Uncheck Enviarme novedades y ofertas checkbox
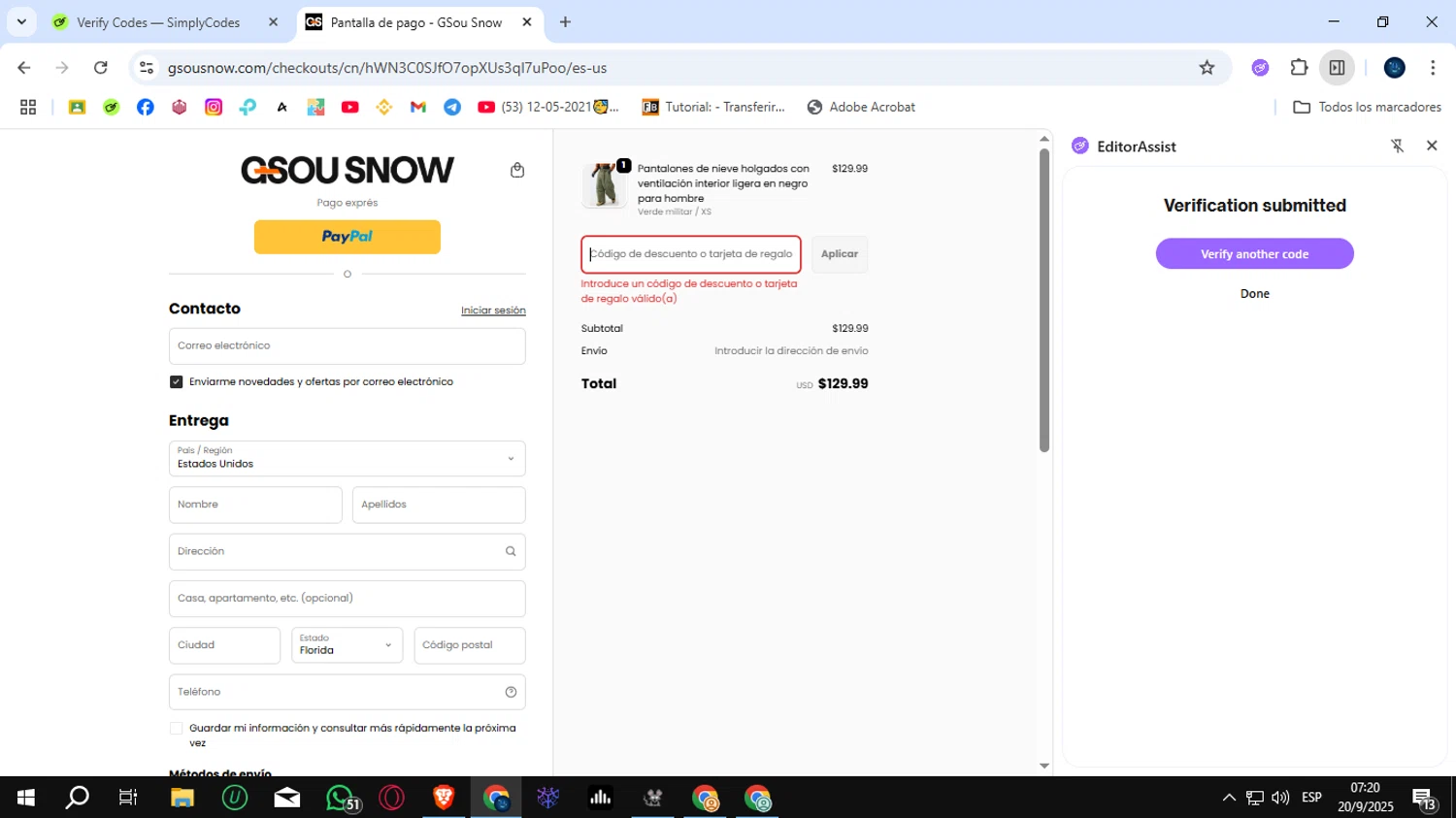Image resolution: width=1456 pixels, height=818 pixels. (176, 382)
